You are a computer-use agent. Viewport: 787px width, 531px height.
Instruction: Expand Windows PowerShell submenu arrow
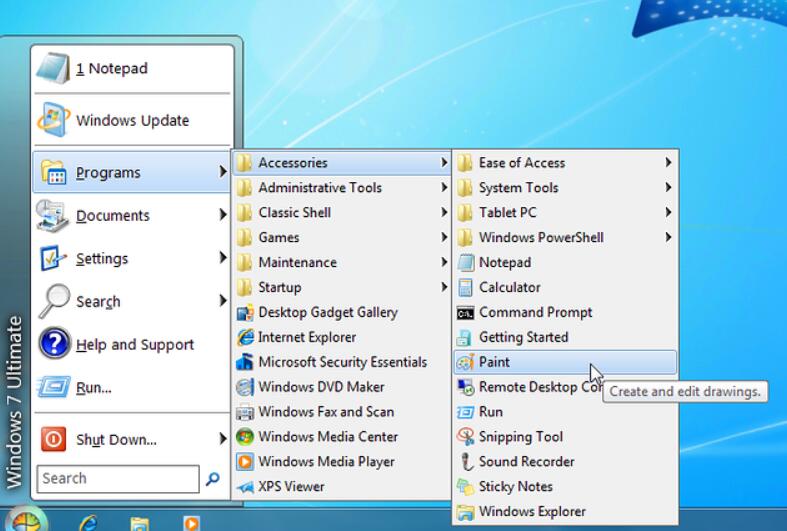point(668,237)
